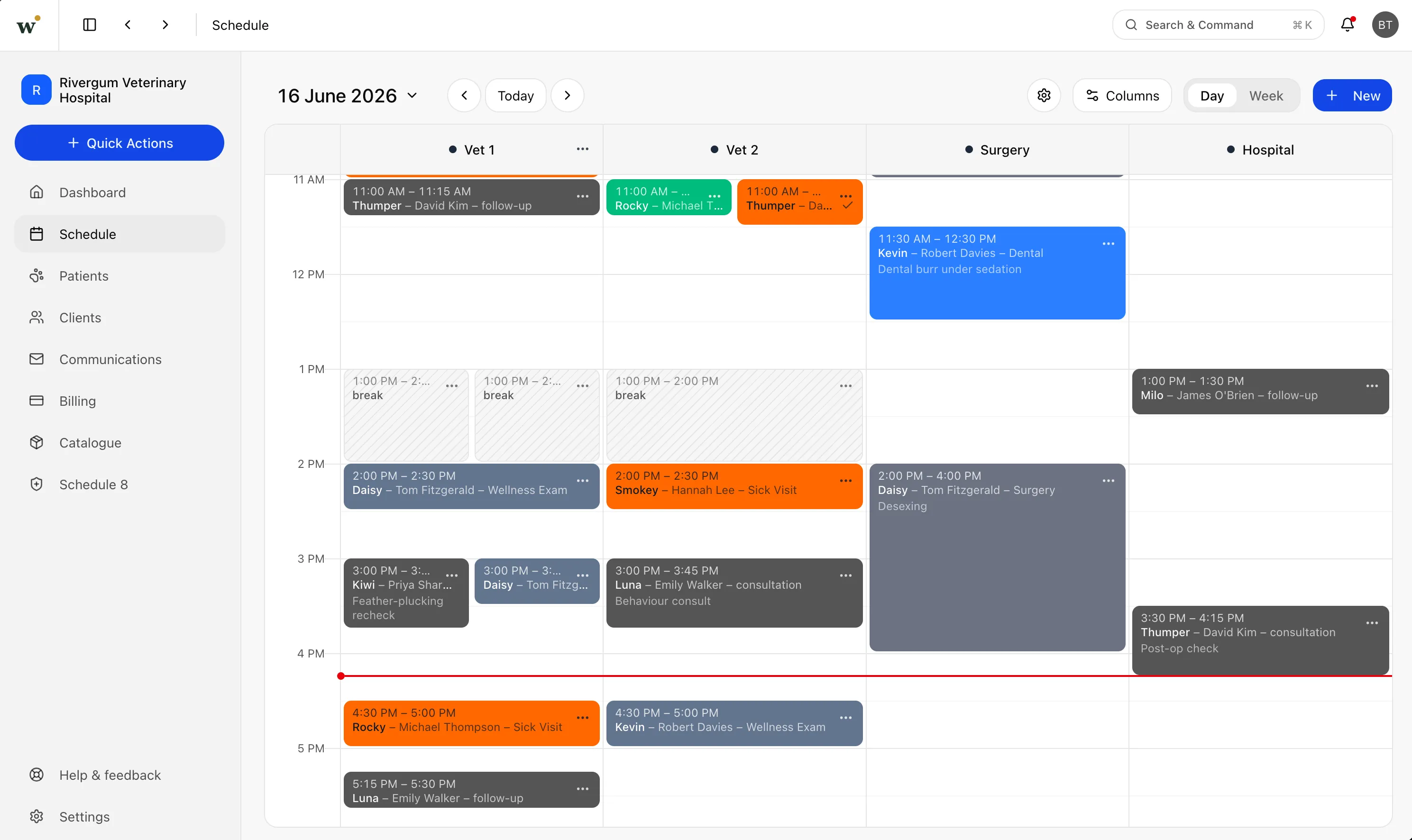Viewport: 1412px width, 840px height.
Task: Open options for Kiwi Feather-plucking recheck
Action: tap(452, 575)
